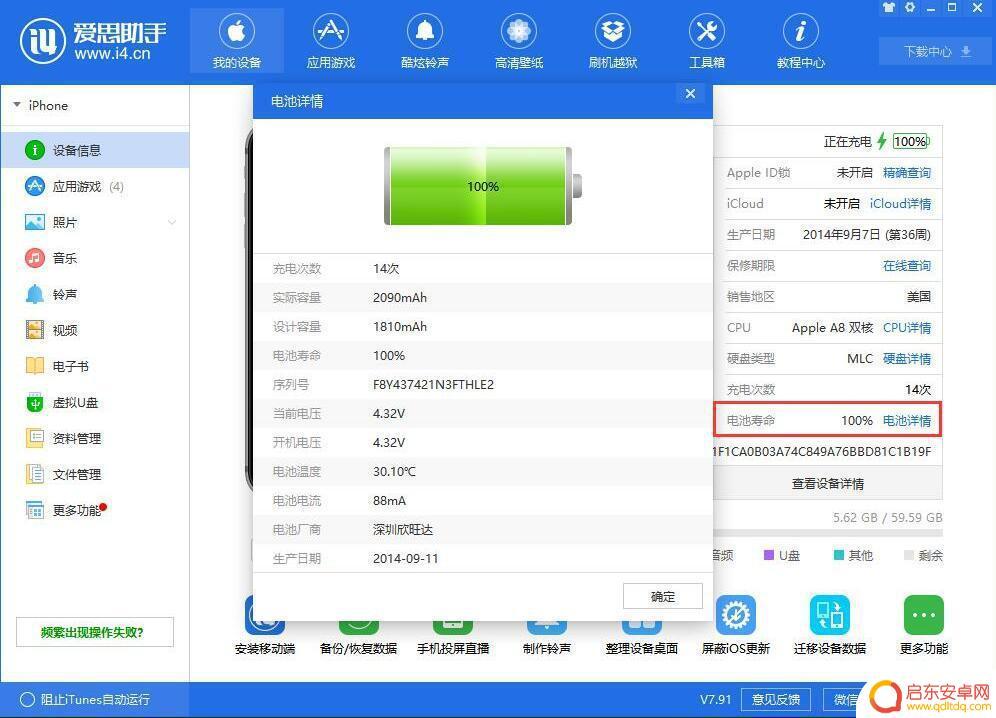
Task: Click the 迁移设备数据 icon
Action: 830,615
